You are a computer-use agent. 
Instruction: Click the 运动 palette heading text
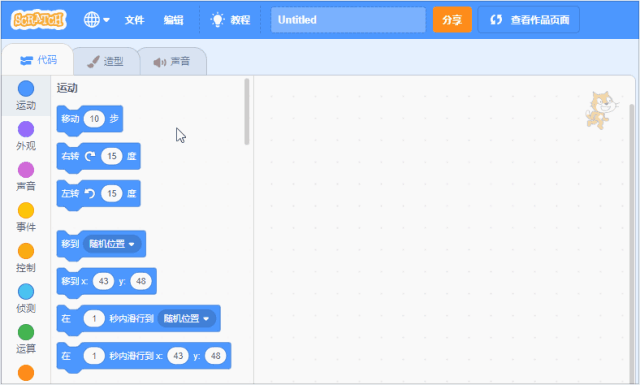pyautogui.click(x=67, y=88)
